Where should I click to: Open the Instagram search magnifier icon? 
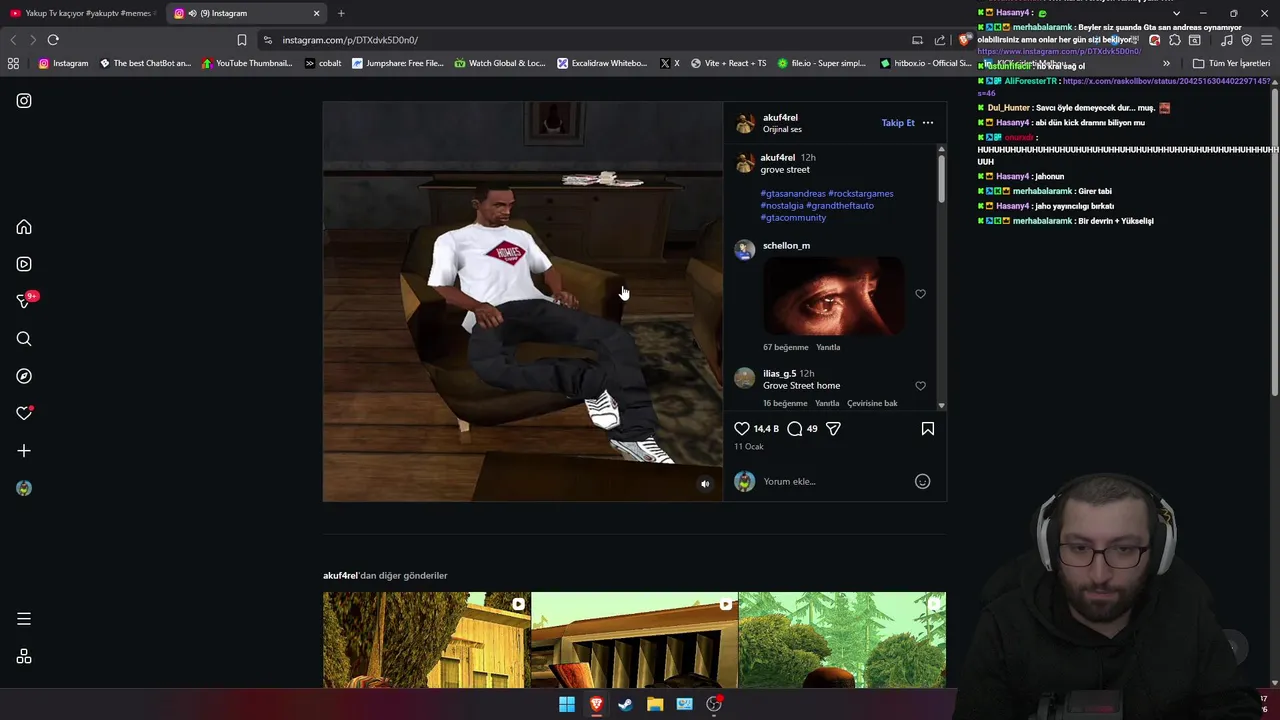point(24,339)
